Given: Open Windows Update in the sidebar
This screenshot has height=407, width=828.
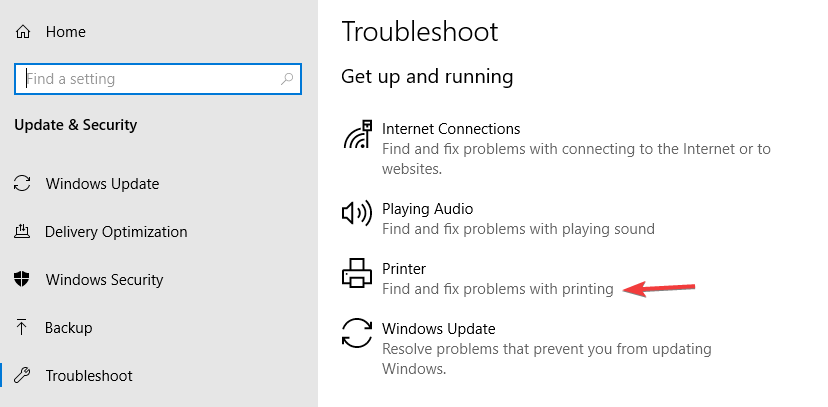Looking at the screenshot, I should 102,184.
